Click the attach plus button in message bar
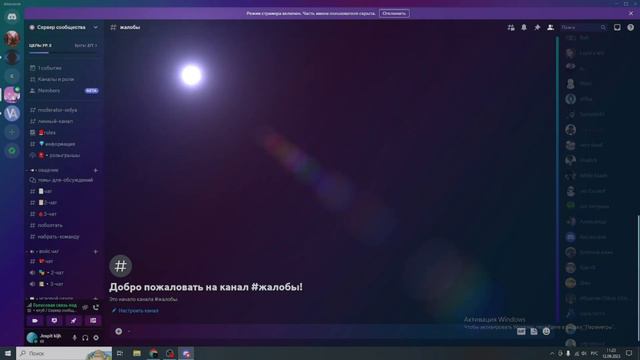Viewport: 640px width, 360px height. click(x=118, y=331)
